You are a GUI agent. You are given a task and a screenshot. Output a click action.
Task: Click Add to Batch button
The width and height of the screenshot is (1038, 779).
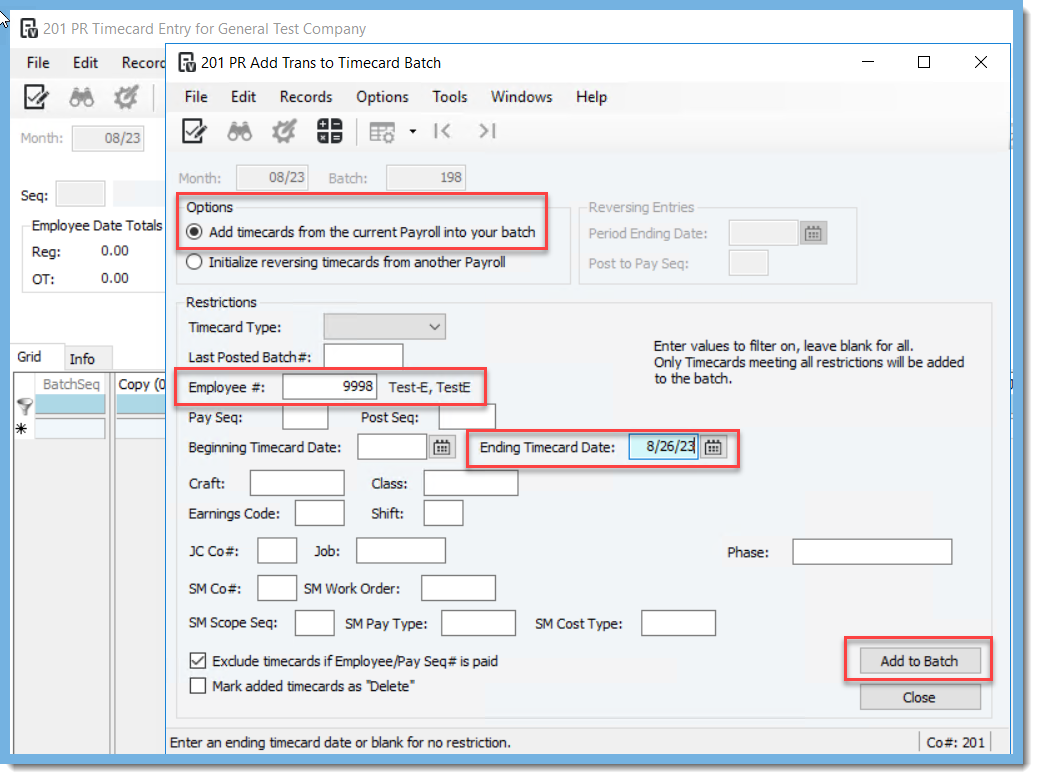click(920, 661)
